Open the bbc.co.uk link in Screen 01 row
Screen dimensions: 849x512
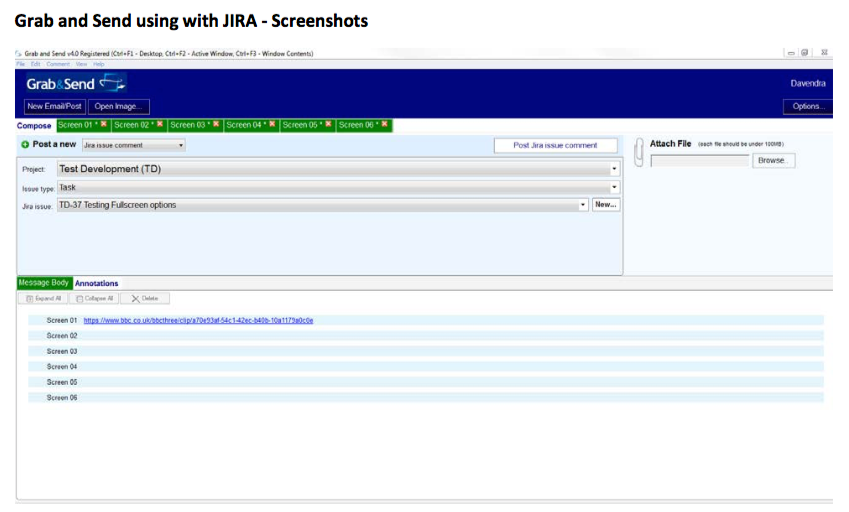(198, 320)
